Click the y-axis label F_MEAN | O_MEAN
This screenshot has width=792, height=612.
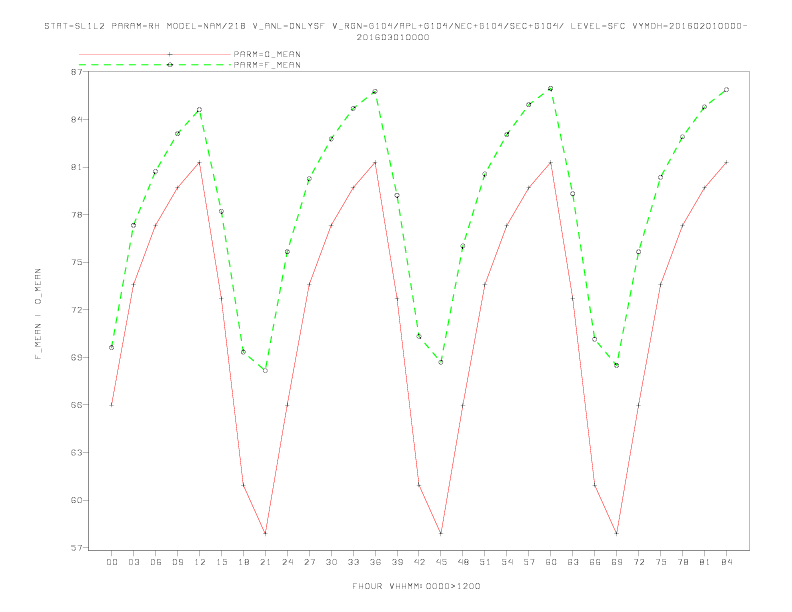point(38,314)
